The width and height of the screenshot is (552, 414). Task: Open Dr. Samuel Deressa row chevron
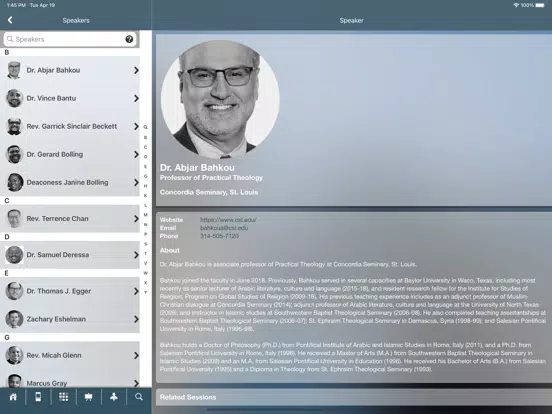pyautogui.click(x=136, y=255)
